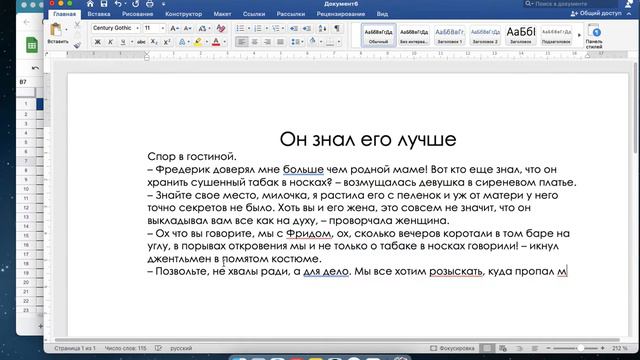Collapse the ribbon with chevron

(x=629, y=13)
